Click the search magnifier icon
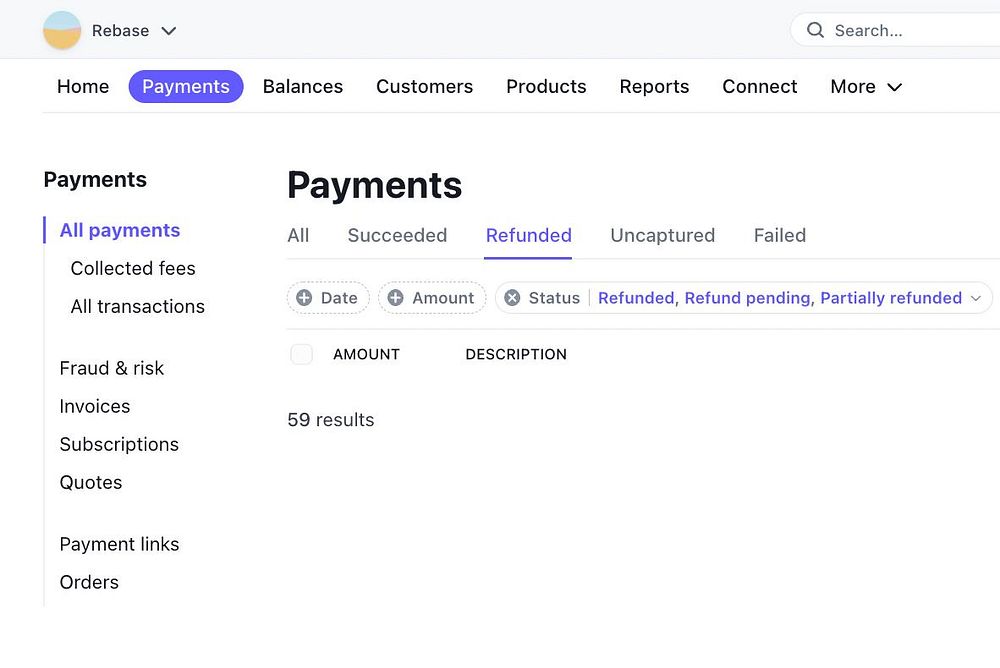The width and height of the screenshot is (1000, 668). (815, 31)
